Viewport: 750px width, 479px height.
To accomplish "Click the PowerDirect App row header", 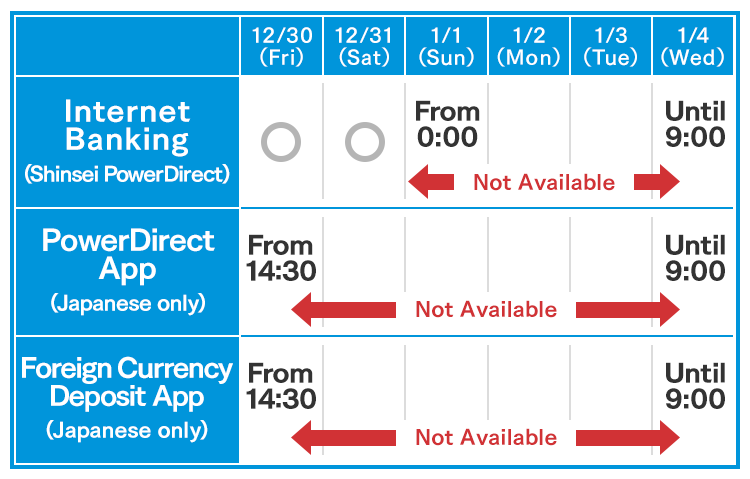I will click(126, 270).
